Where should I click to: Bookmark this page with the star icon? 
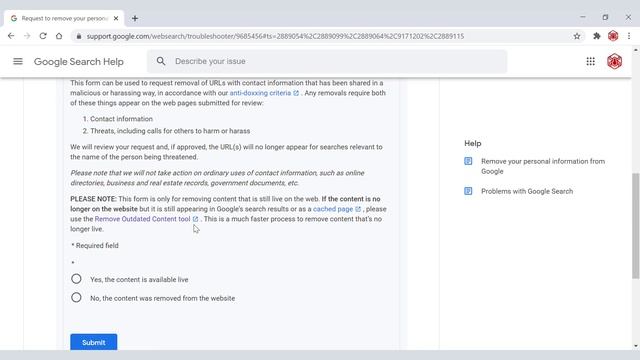tap(576, 36)
